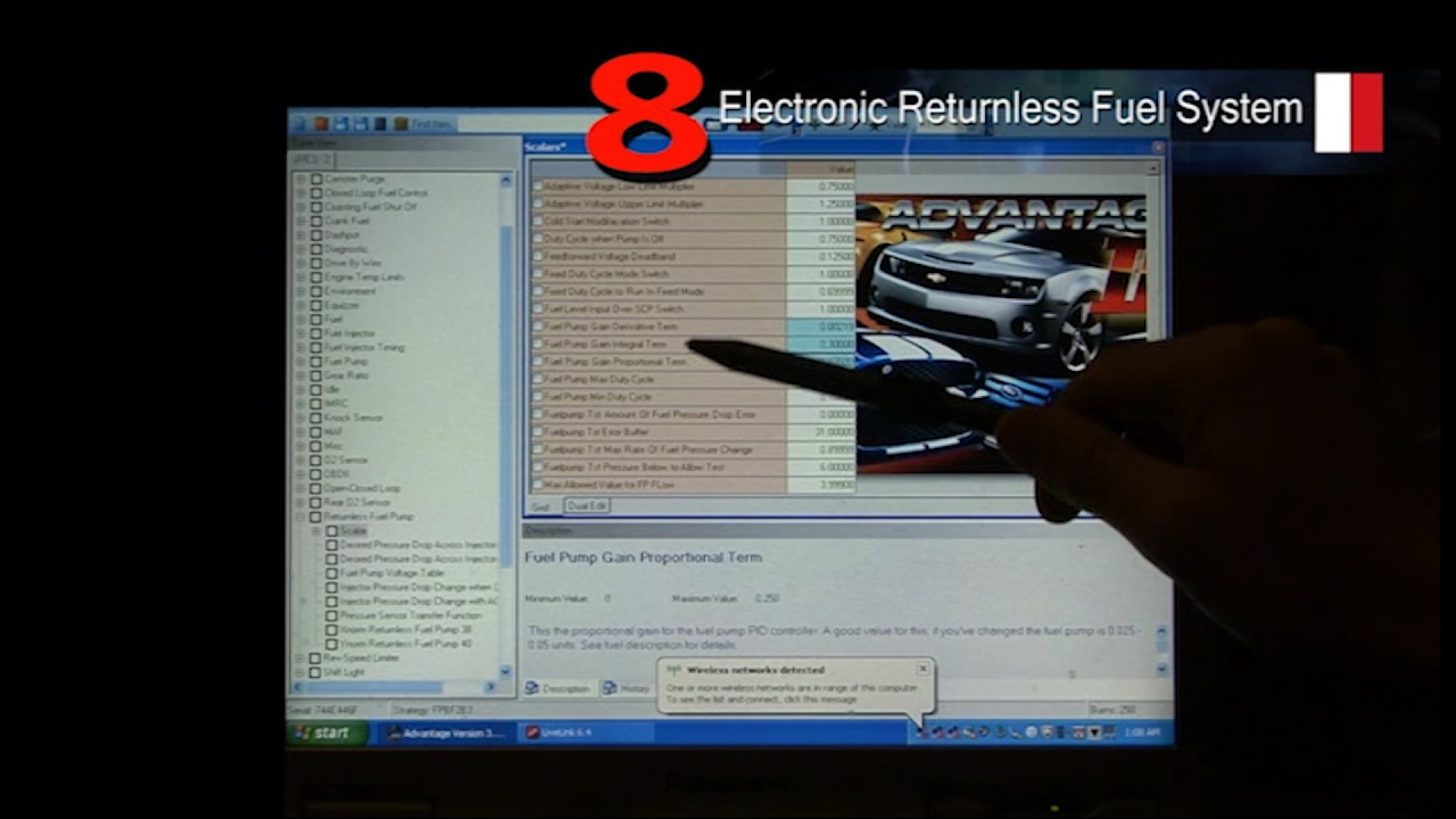Viewport: 1456px width, 819px height.
Task: Click the Save toolbar icon
Action: [x=340, y=124]
